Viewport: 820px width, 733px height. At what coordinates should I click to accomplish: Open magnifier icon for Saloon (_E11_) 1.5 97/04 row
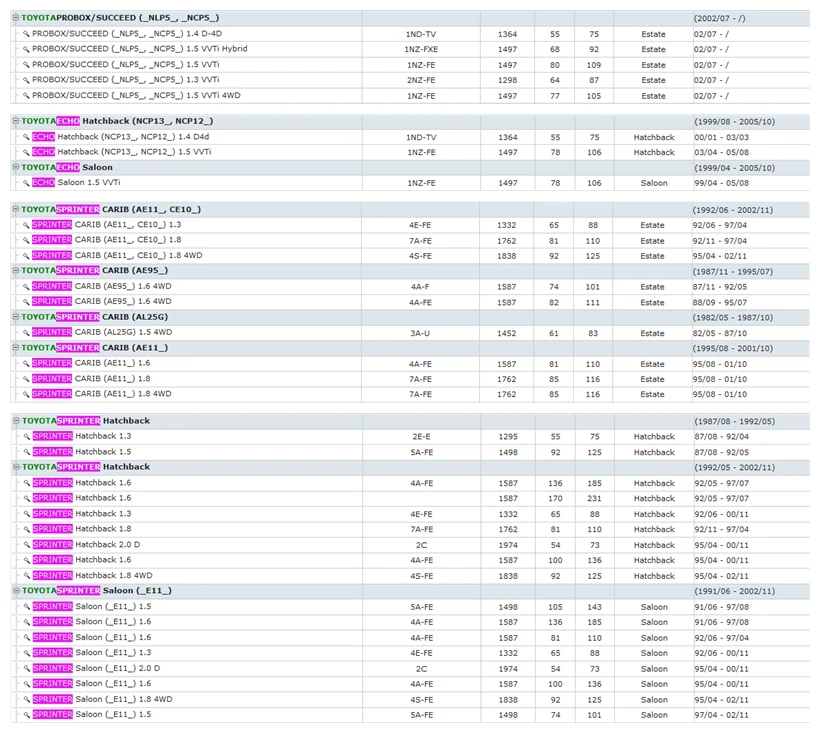coord(26,715)
